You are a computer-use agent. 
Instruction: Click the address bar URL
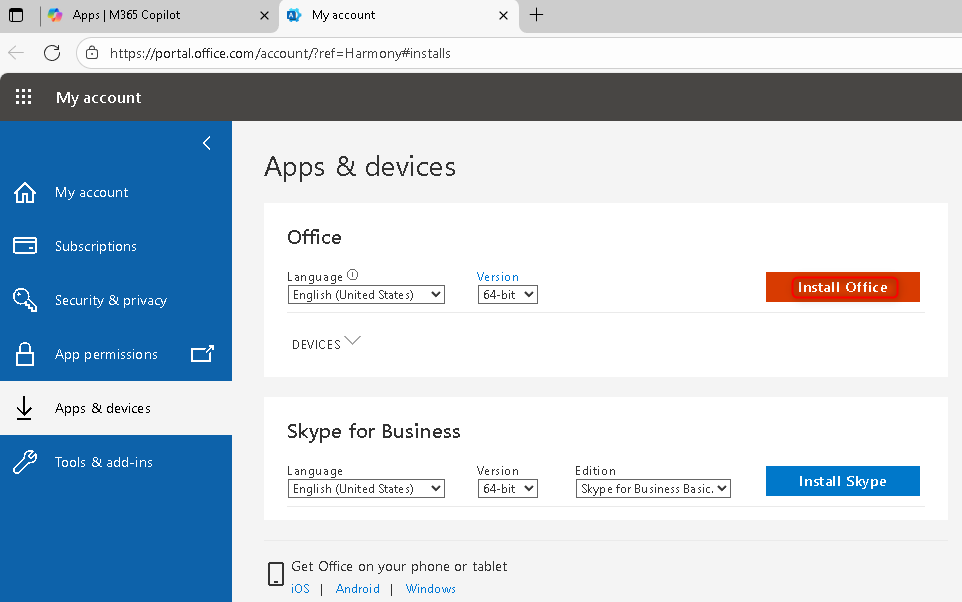(280, 53)
